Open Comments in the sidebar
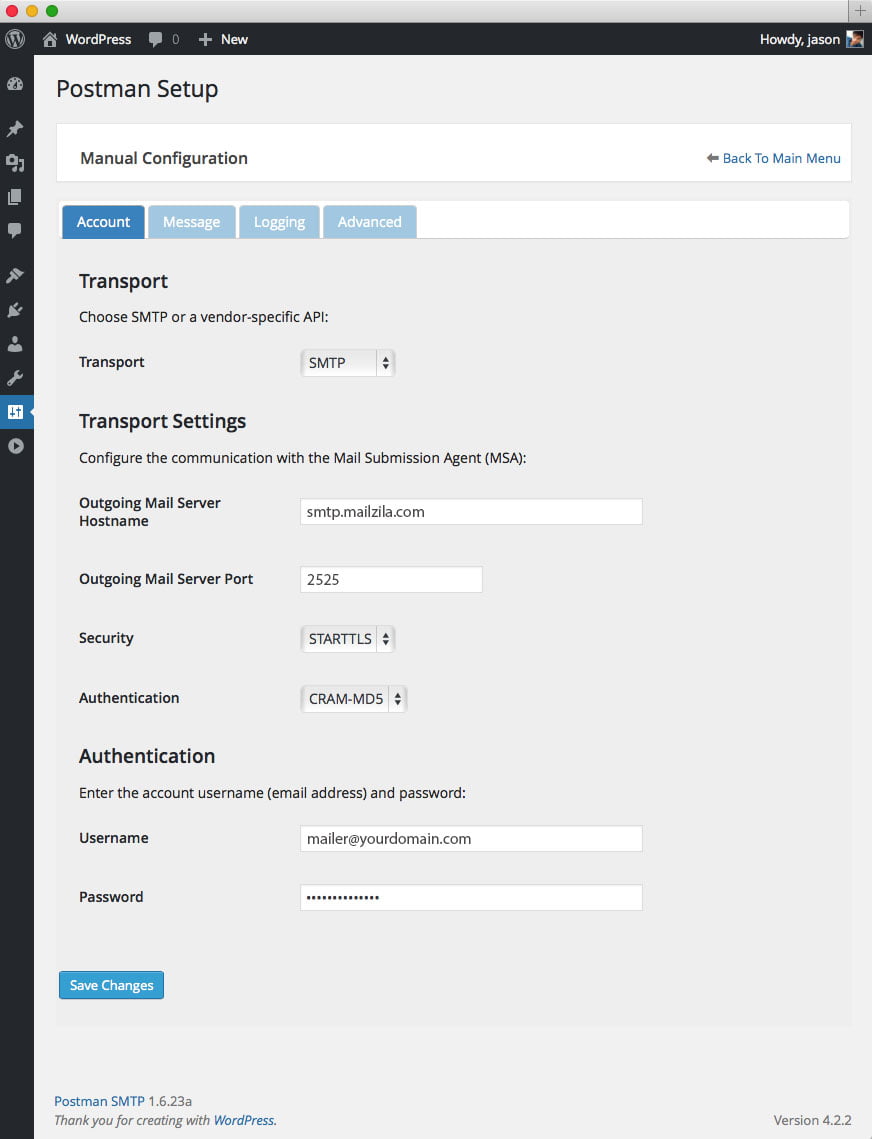Image resolution: width=872 pixels, height=1139 pixels. pyautogui.click(x=15, y=231)
